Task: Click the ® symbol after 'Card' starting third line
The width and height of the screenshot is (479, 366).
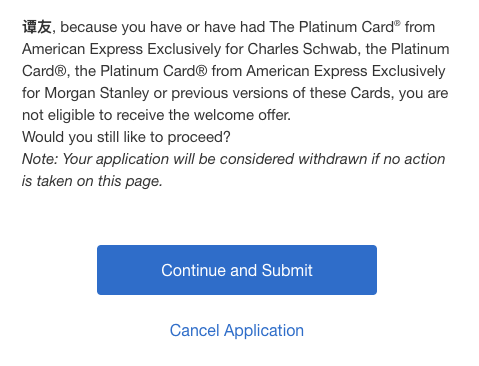Action: pyautogui.click(x=60, y=71)
